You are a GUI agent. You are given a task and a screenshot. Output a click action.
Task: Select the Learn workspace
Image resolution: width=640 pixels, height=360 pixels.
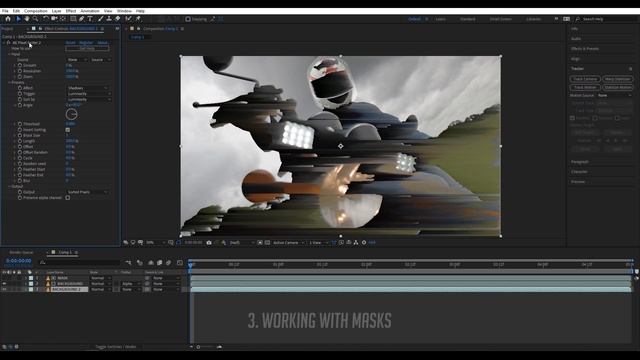pyautogui.click(x=440, y=19)
